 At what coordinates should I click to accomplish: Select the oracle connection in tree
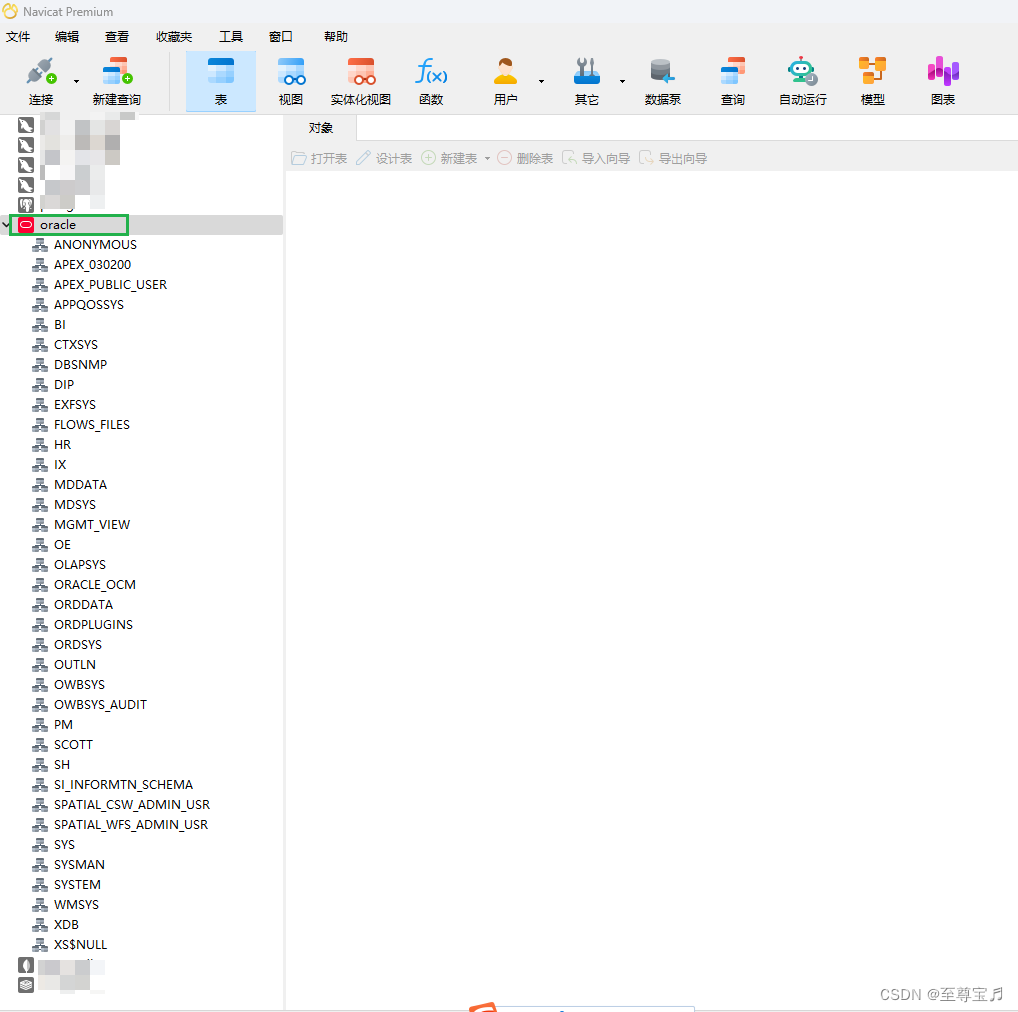coord(58,225)
